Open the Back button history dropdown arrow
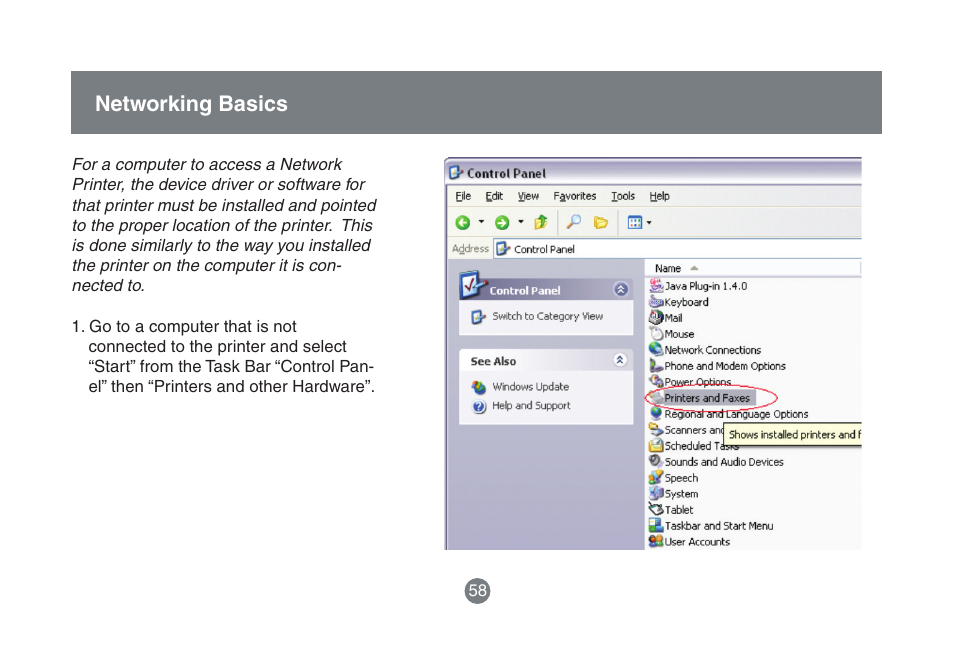 pyautogui.click(x=481, y=222)
